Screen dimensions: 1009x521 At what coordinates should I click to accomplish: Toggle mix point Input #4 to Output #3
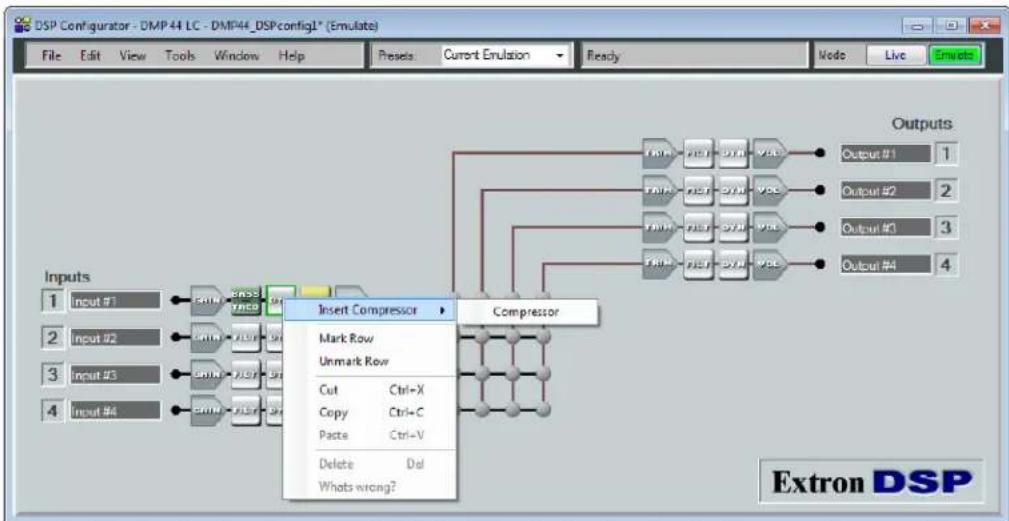513,410
